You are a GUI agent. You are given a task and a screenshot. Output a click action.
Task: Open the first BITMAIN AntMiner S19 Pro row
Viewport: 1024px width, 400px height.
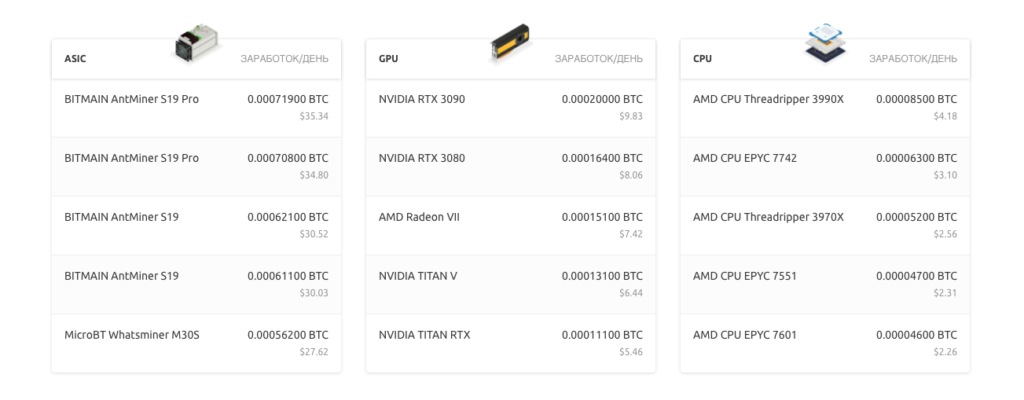click(132, 100)
